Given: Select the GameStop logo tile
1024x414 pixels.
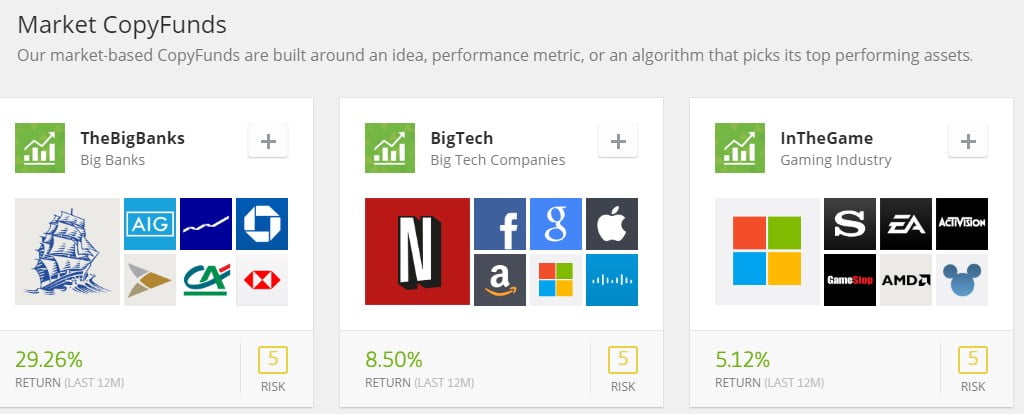Looking at the screenshot, I should (x=850, y=279).
